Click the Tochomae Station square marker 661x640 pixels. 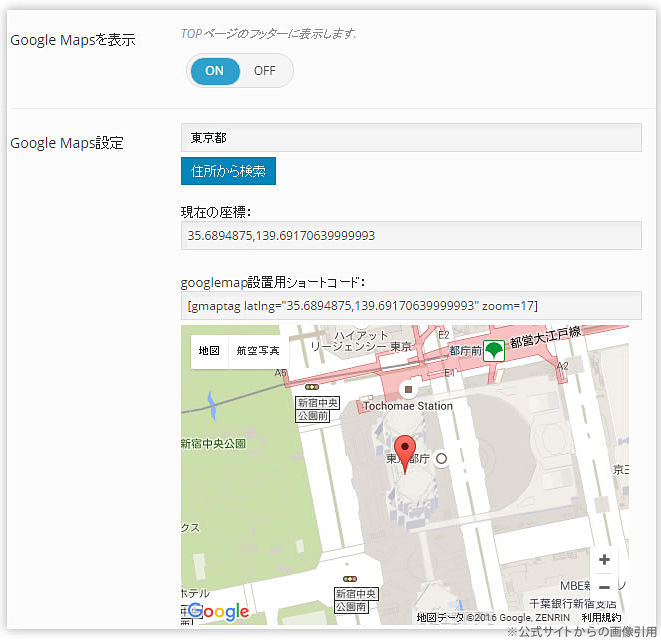click(408, 389)
